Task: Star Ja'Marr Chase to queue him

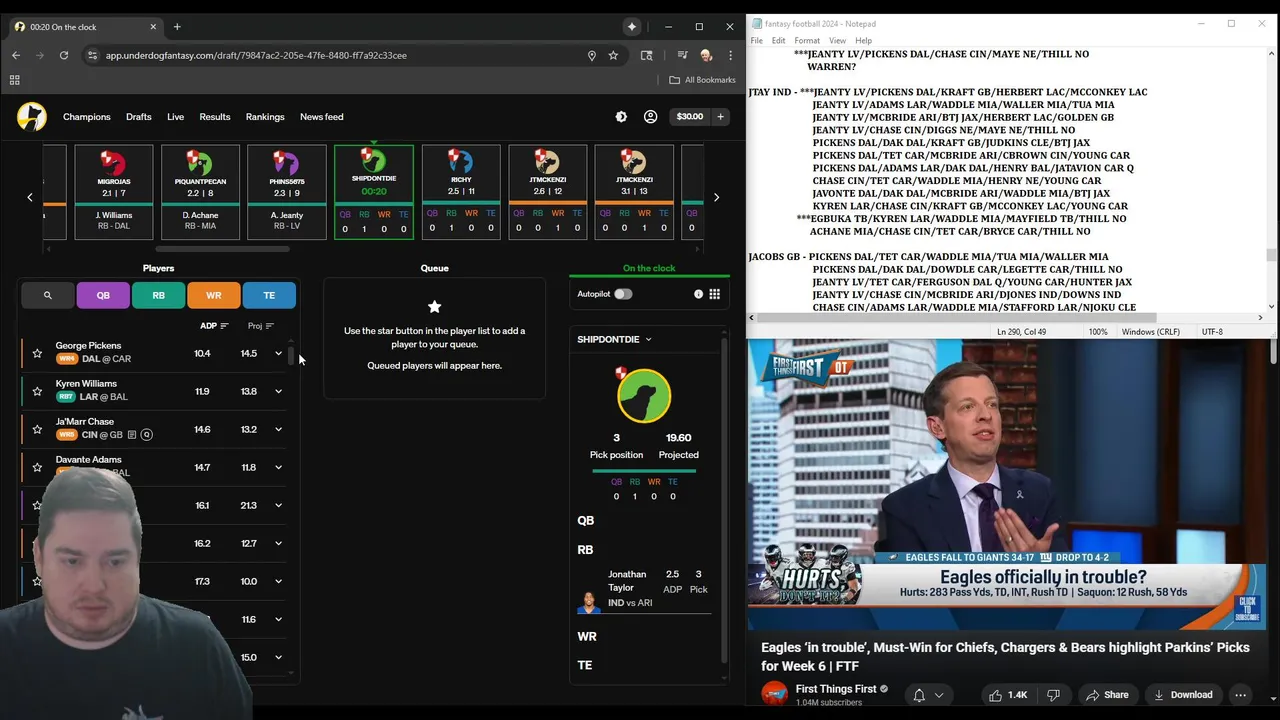Action: (x=37, y=429)
